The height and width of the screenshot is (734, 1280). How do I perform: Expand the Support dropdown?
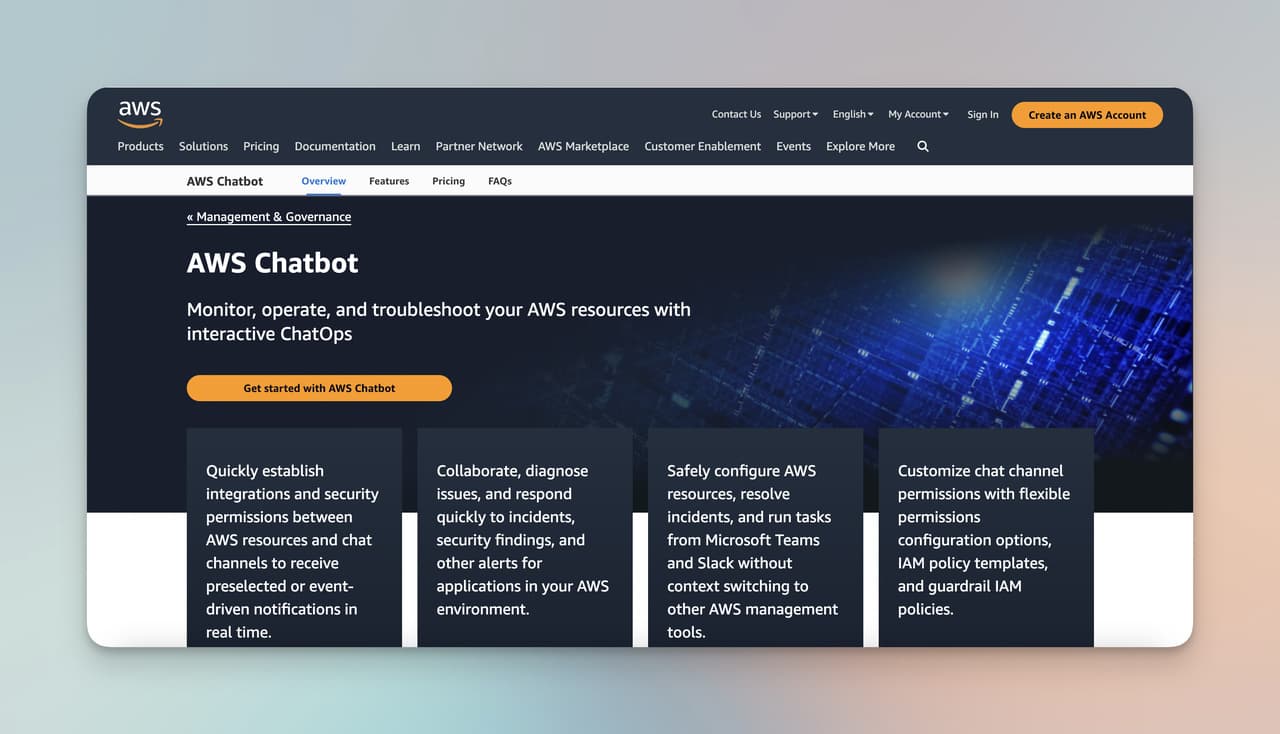coord(795,114)
